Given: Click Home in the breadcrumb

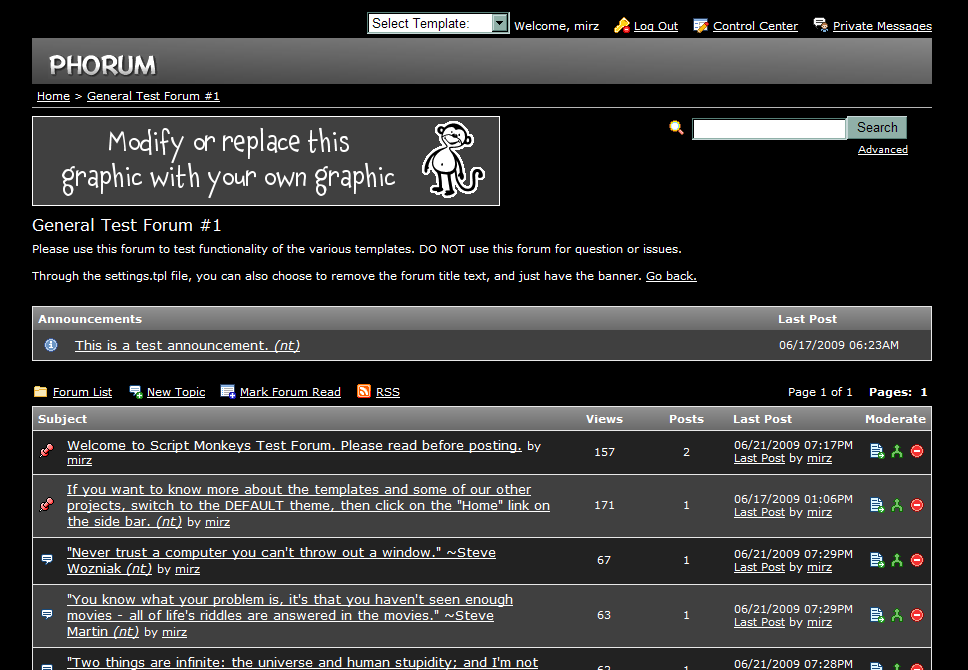Looking at the screenshot, I should pyautogui.click(x=53, y=96).
